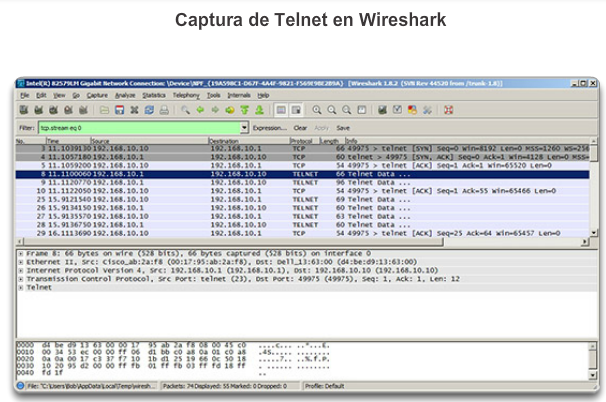
Task: Select packet 3 SYN row
Action: pyautogui.click(x=302, y=148)
